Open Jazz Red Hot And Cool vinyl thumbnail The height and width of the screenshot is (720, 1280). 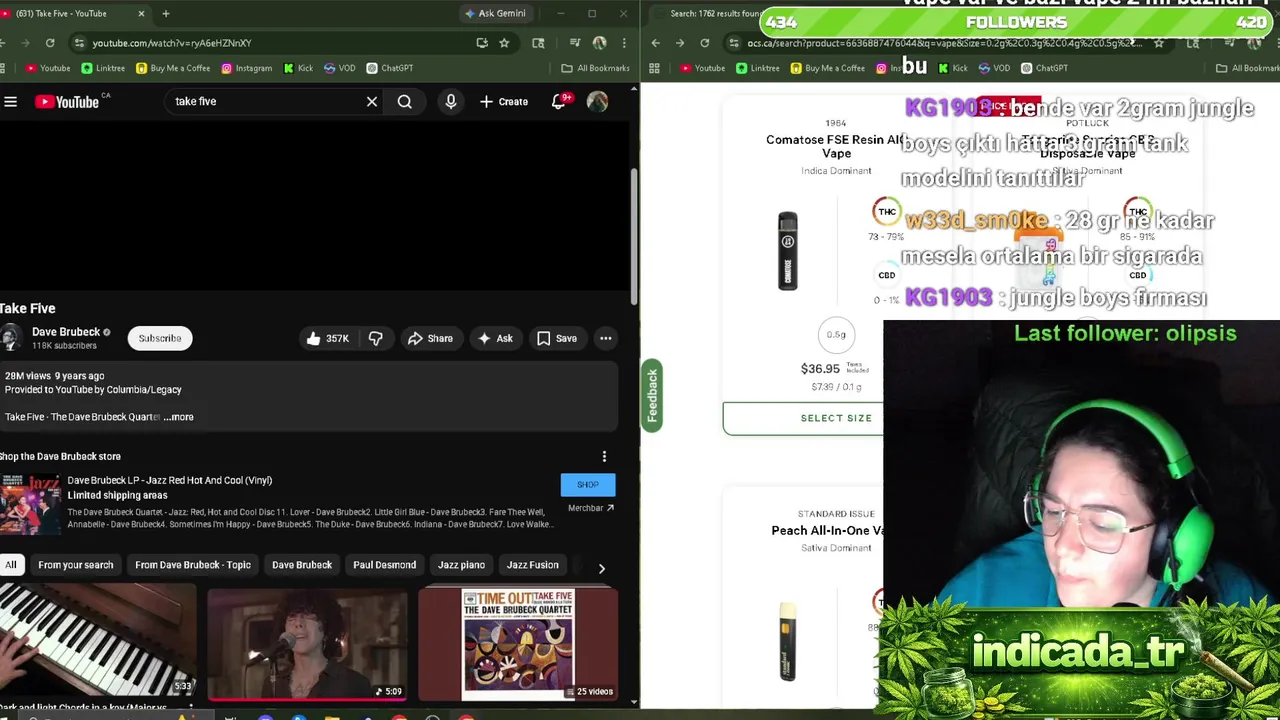click(30, 503)
